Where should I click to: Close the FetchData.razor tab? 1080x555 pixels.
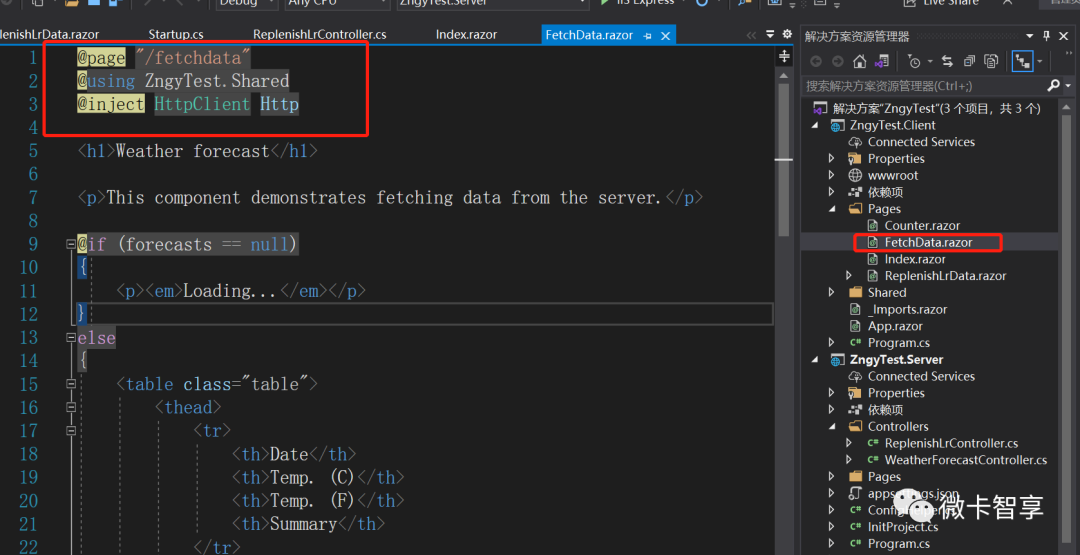pos(665,36)
